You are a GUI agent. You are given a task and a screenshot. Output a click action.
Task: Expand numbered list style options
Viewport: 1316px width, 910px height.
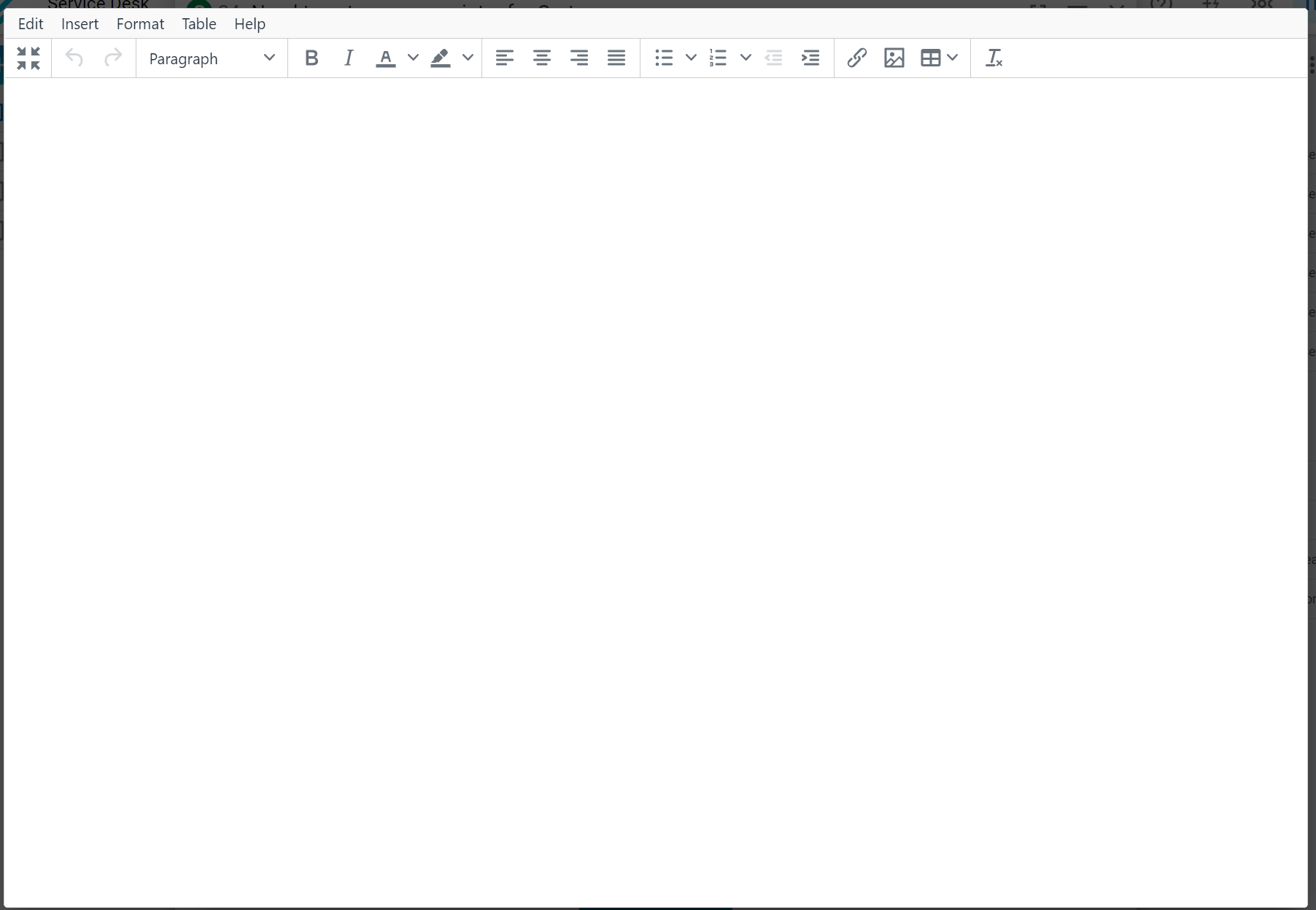[x=746, y=58]
